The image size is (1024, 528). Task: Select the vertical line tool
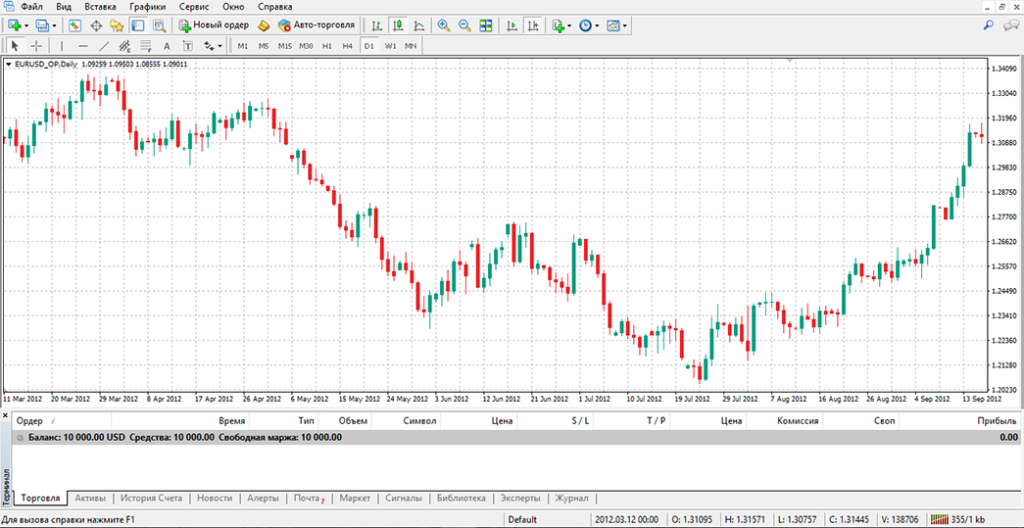click(62, 46)
